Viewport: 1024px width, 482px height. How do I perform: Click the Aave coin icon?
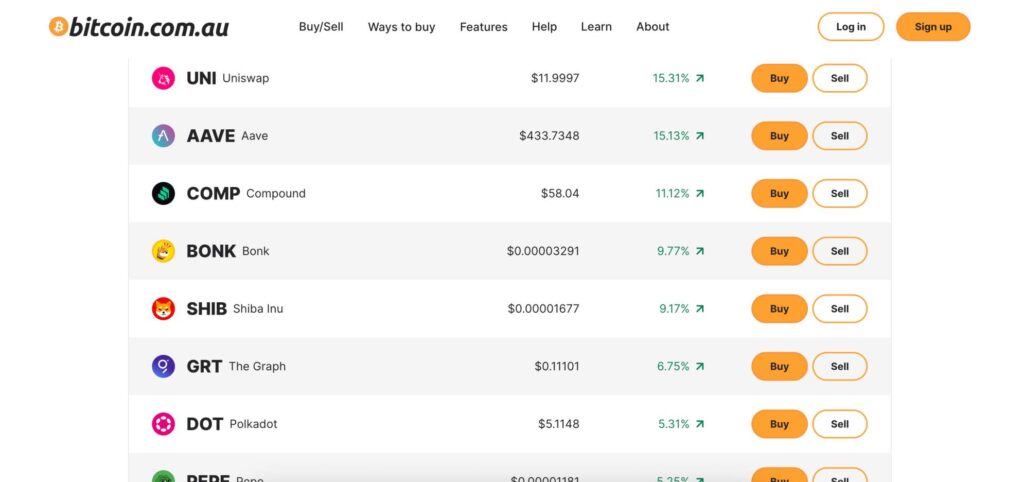(163, 136)
